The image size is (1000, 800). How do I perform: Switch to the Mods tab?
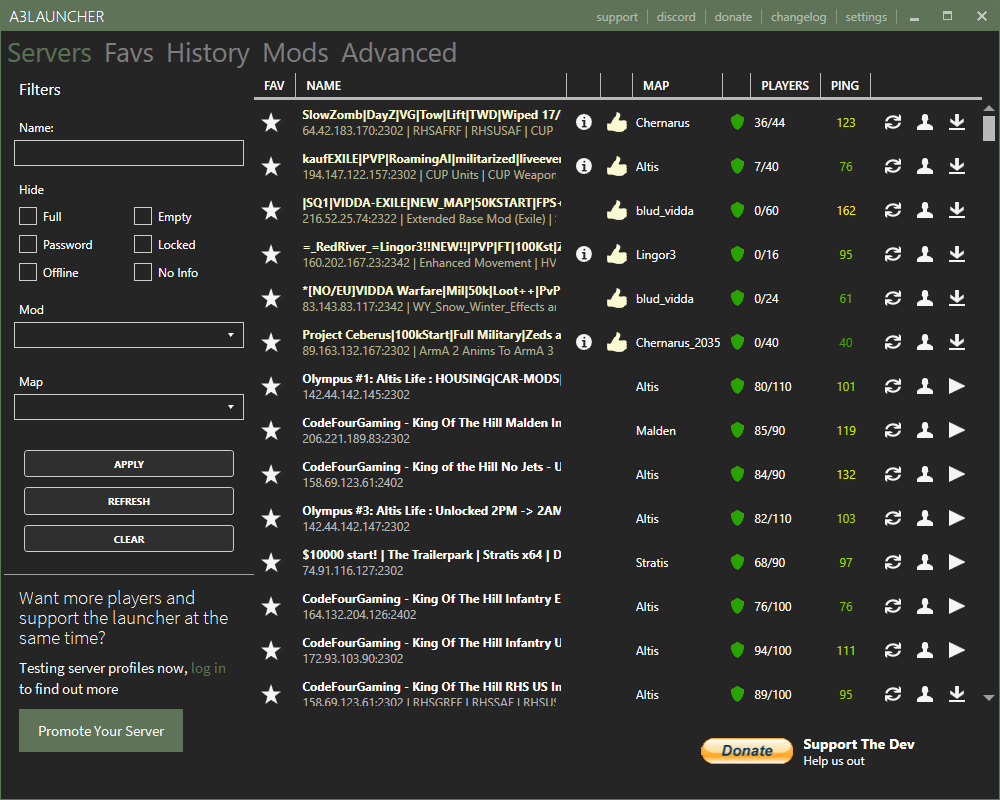295,53
